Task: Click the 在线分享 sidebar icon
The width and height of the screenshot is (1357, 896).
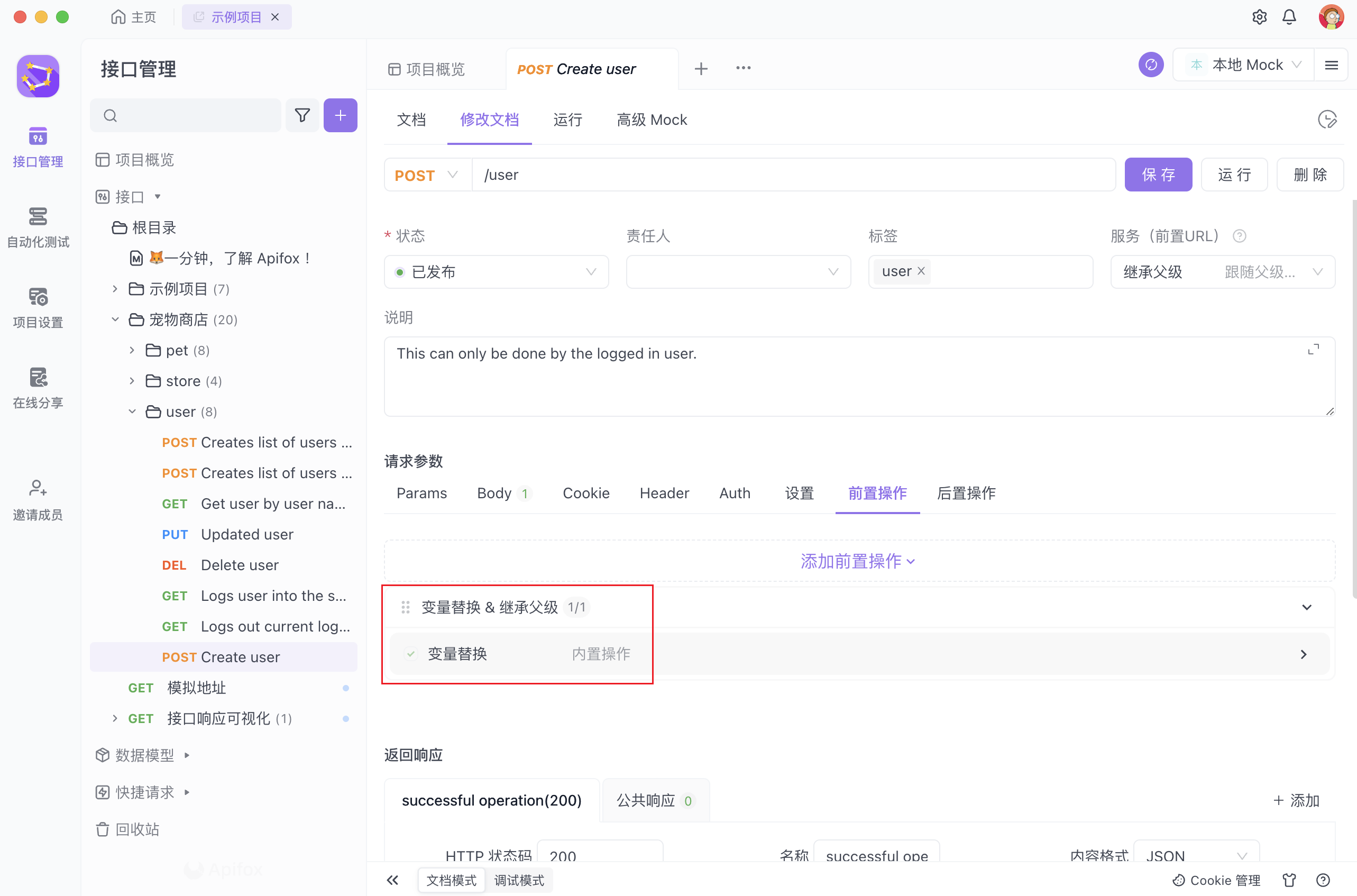Action: pyautogui.click(x=38, y=387)
